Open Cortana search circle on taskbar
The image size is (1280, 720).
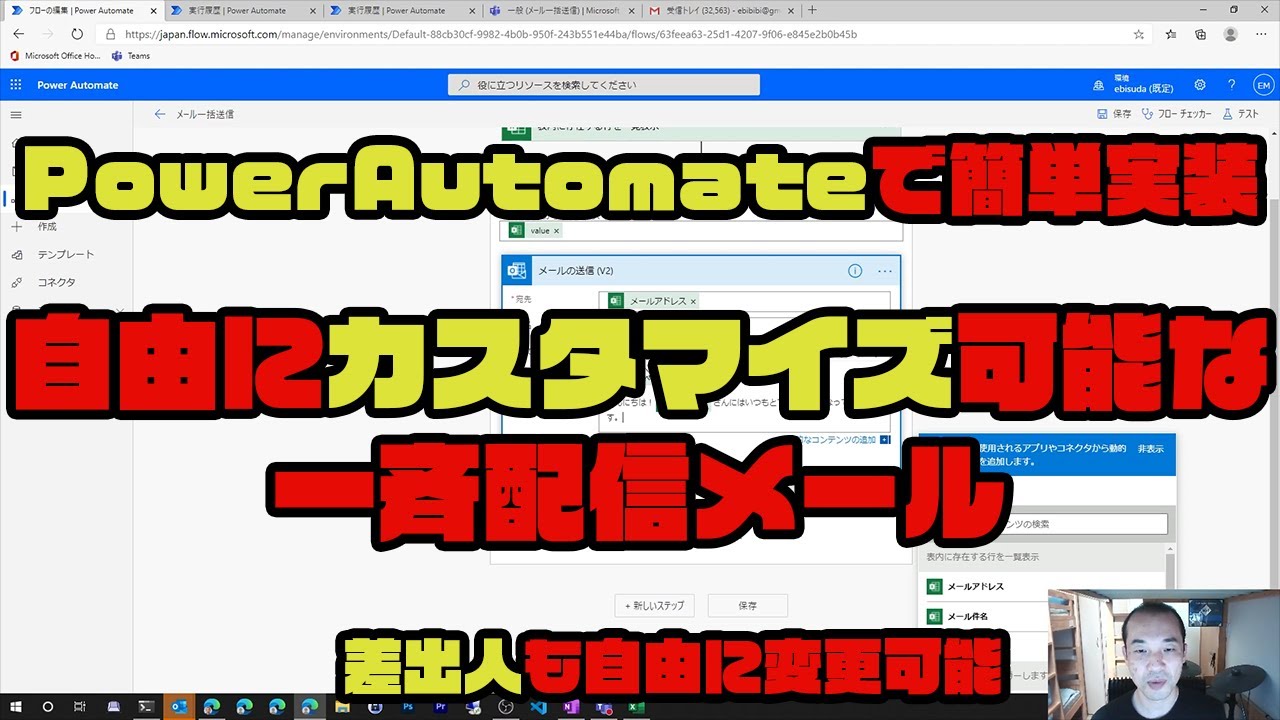[48, 706]
